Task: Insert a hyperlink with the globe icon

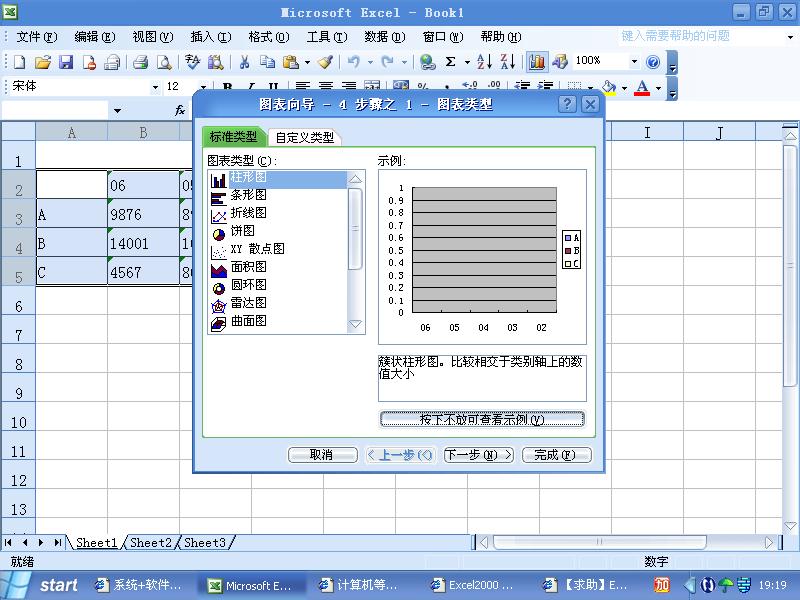Action: click(427, 62)
